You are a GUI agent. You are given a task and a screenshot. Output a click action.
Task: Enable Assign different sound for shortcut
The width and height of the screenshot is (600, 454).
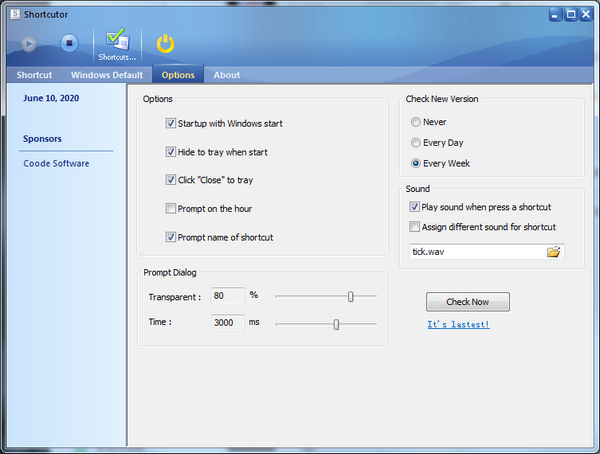(x=415, y=227)
